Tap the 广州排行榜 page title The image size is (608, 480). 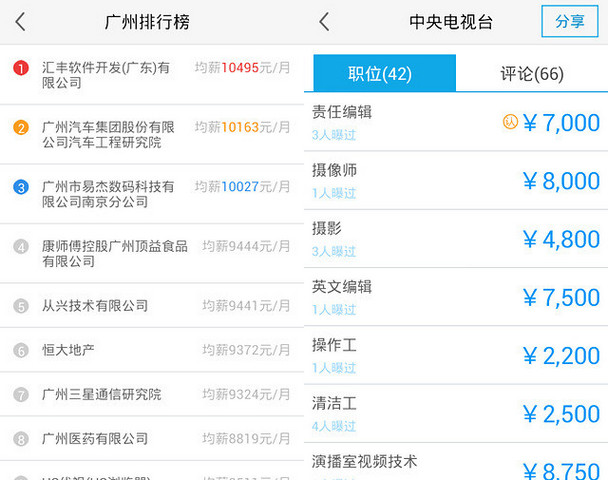[x=147, y=22]
